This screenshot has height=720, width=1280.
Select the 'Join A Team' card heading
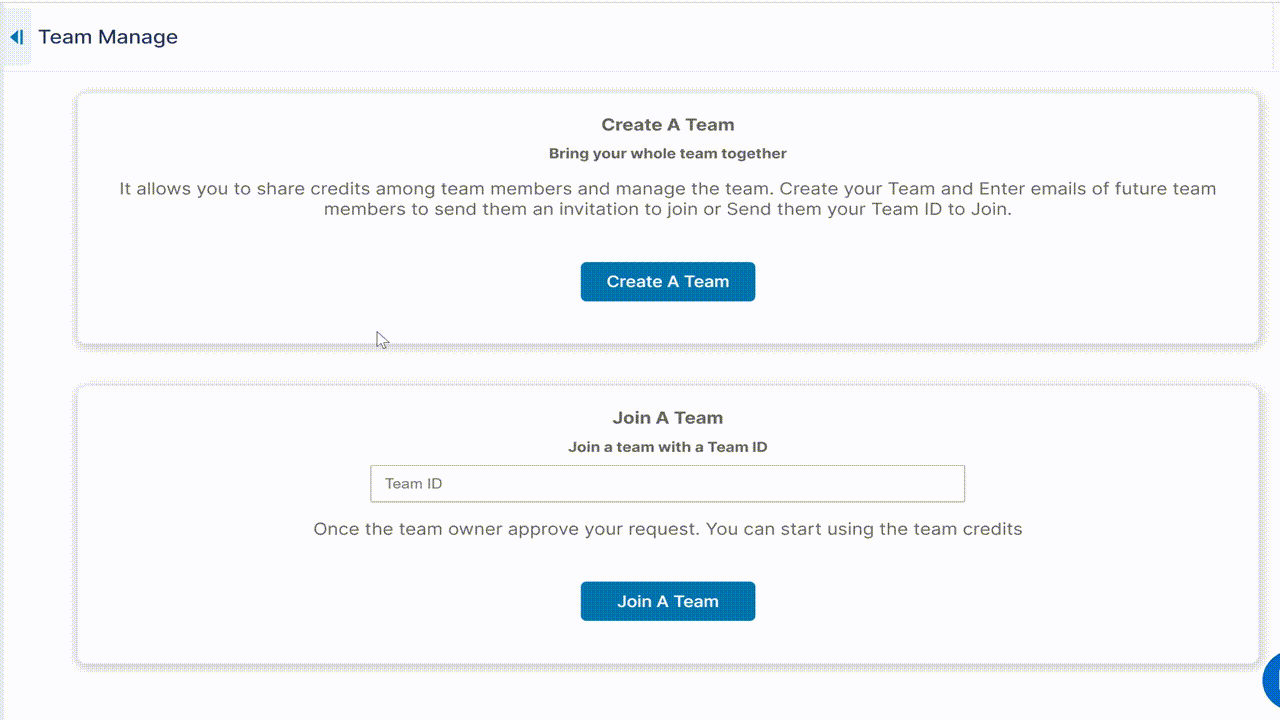coord(668,418)
